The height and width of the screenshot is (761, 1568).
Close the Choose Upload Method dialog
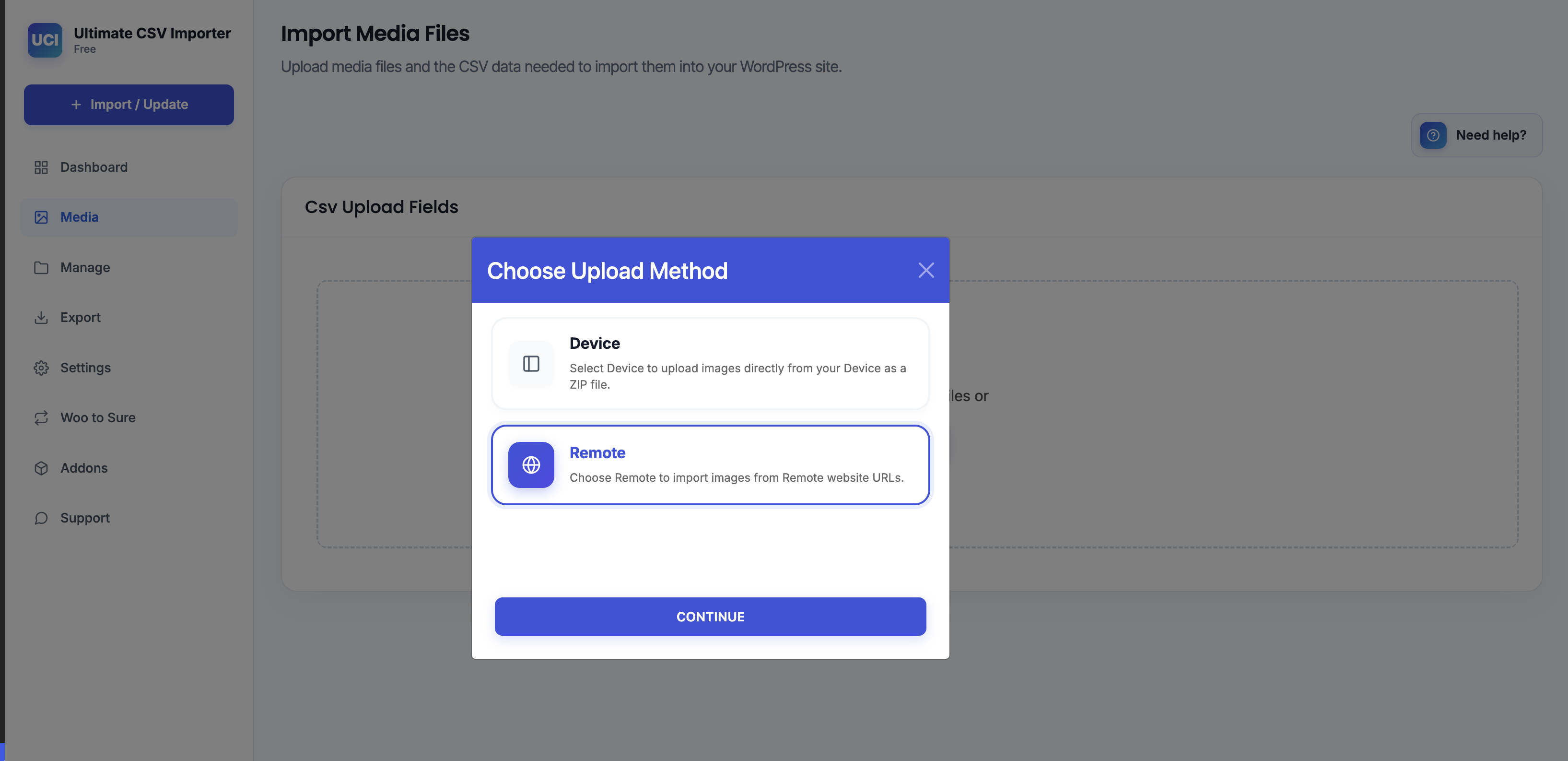(x=926, y=270)
